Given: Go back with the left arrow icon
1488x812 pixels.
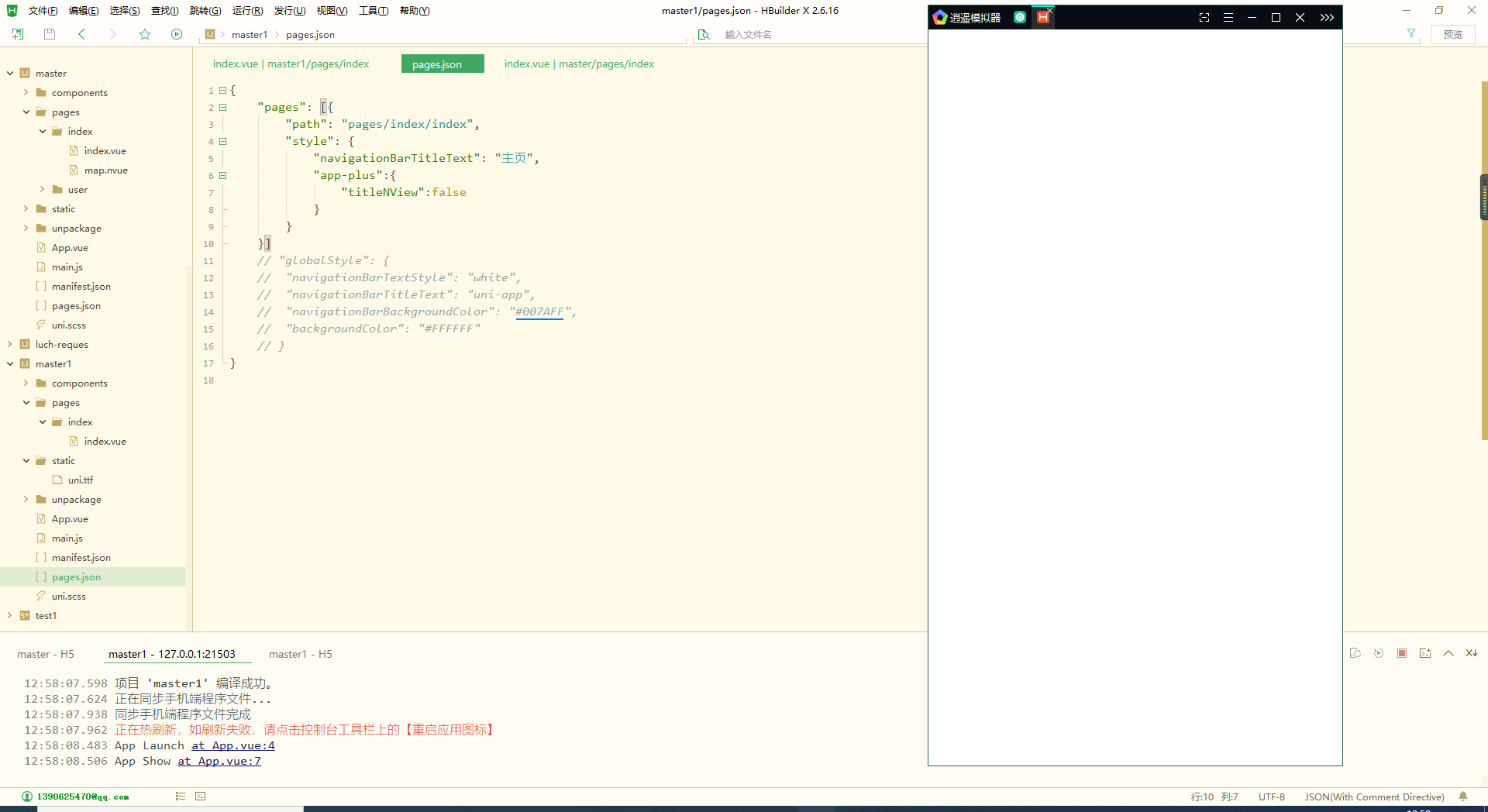Looking at the screenshot, I should [x=81, y=34].
